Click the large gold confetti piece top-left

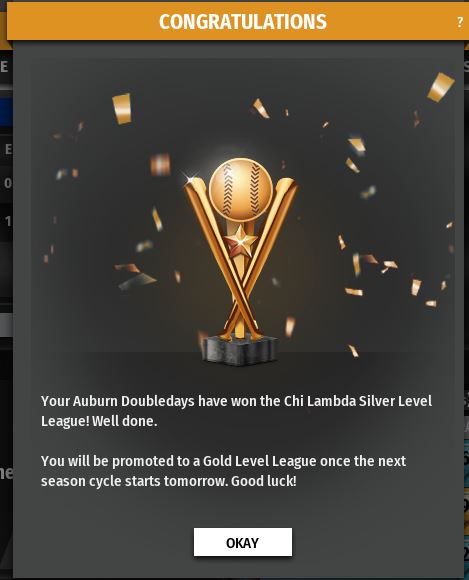point(122,108)
